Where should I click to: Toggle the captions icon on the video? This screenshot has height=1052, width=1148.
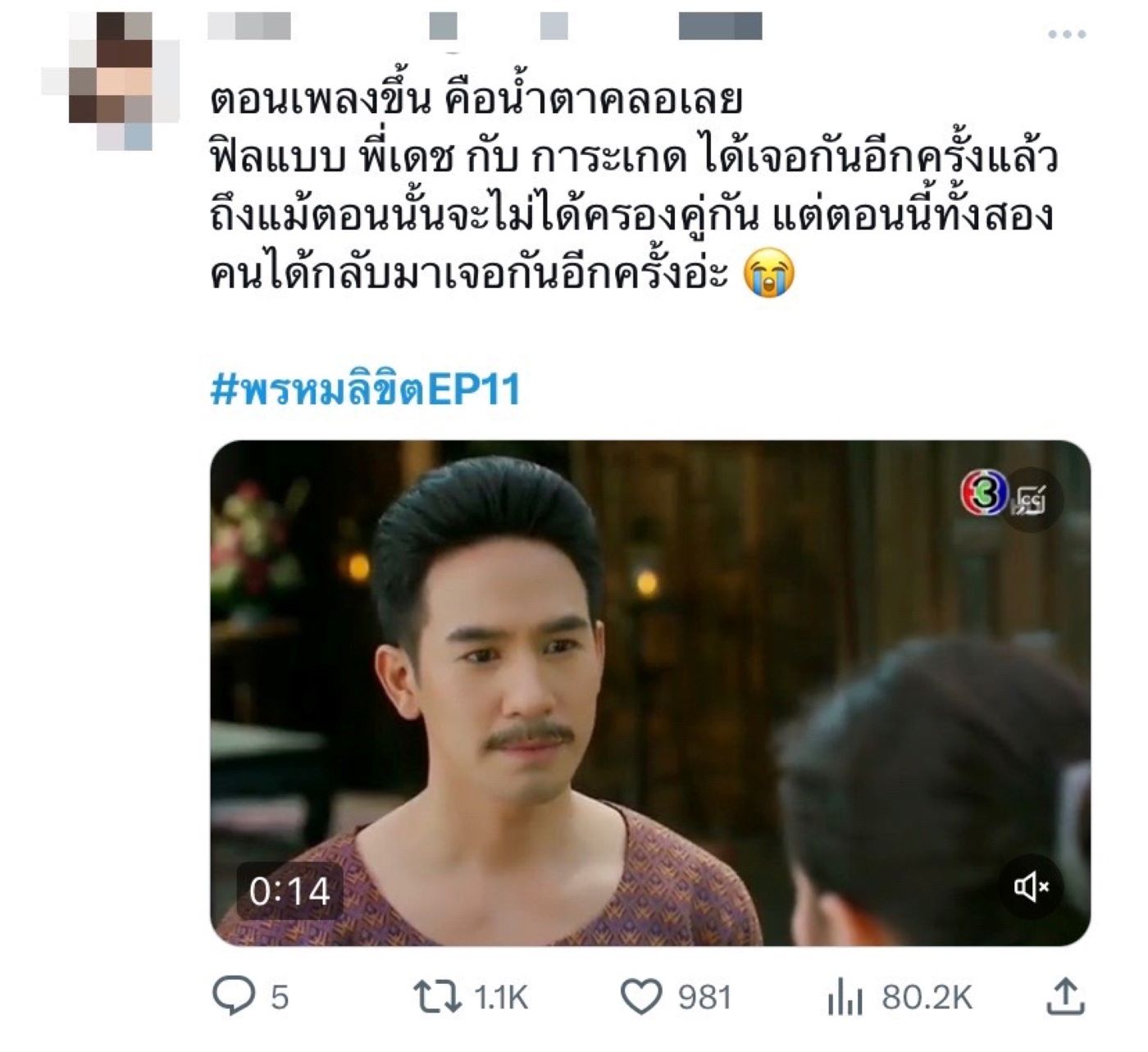[1032, 499]
